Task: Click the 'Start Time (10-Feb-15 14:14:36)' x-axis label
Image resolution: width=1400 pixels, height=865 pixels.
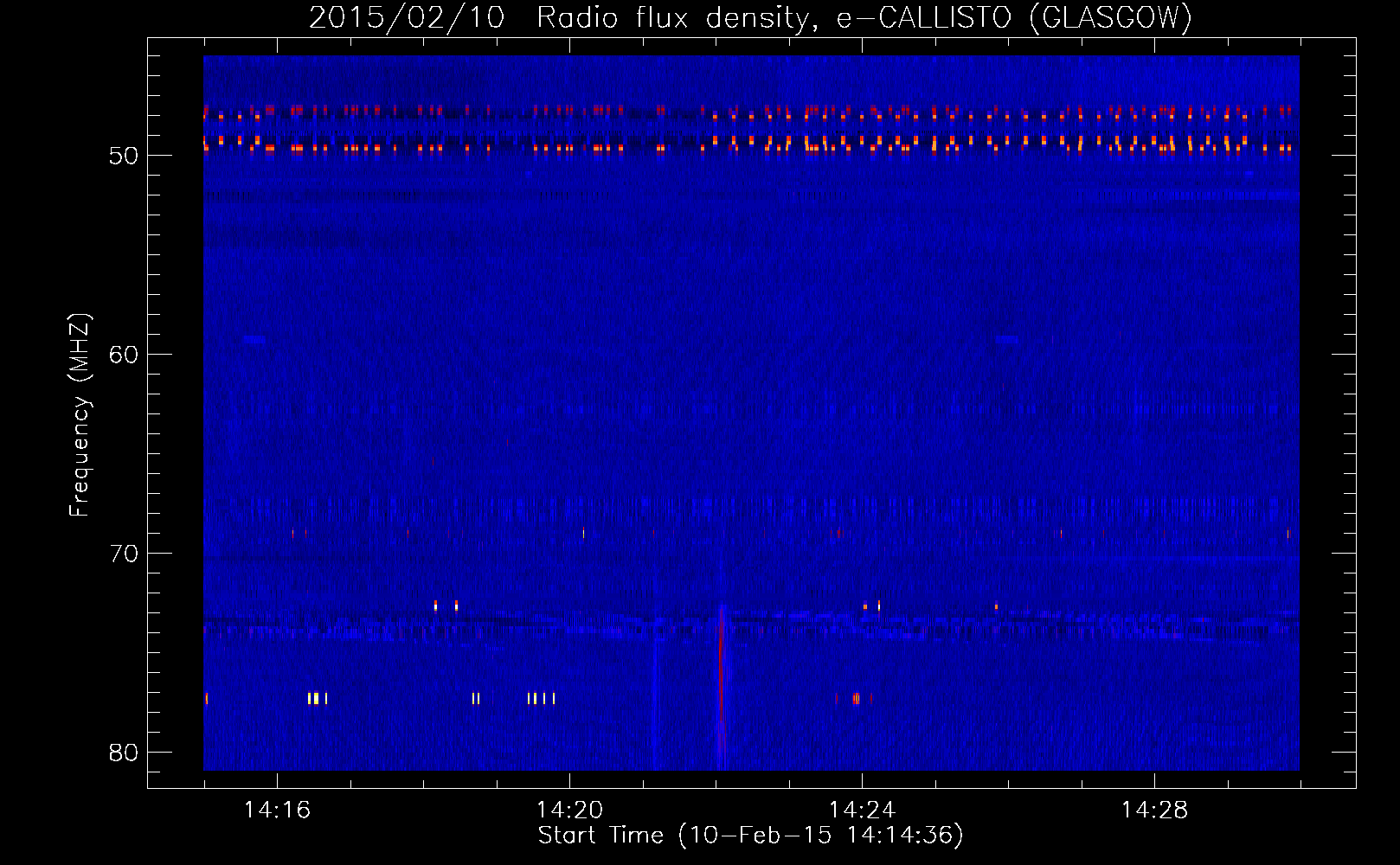Action: (x=750, y=836)
